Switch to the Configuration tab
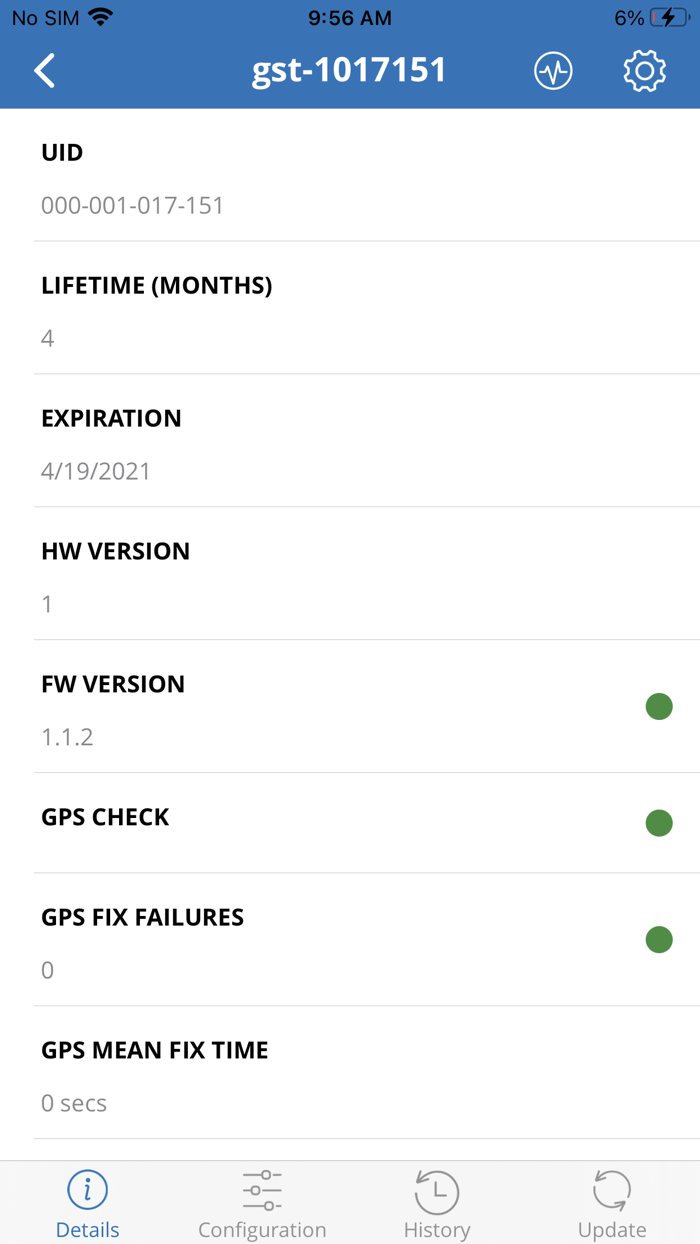The height and width of the screenshot is (1244, 700). coord(262,1202)
